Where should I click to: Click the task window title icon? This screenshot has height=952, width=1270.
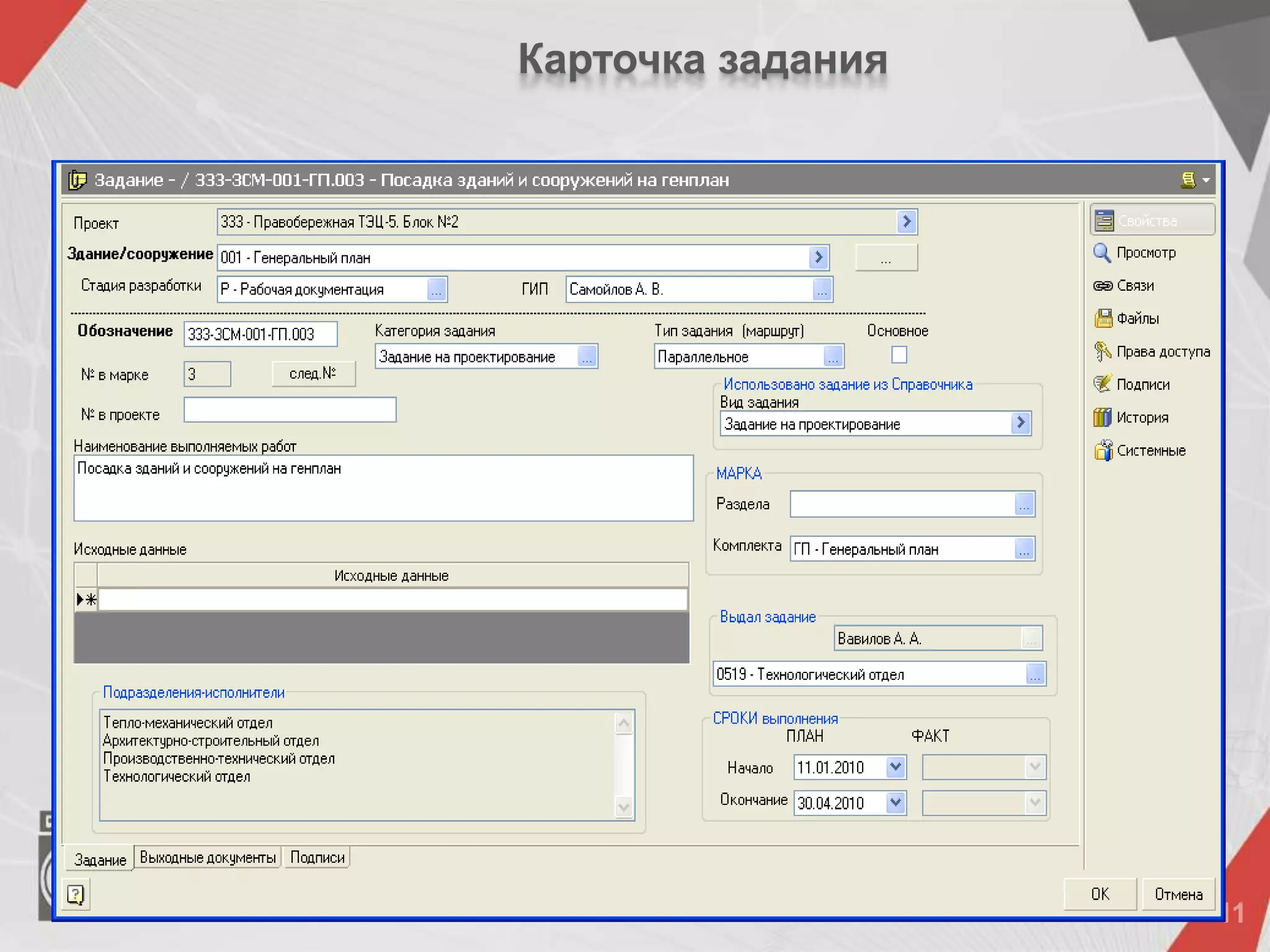click(x=77, y=180)
